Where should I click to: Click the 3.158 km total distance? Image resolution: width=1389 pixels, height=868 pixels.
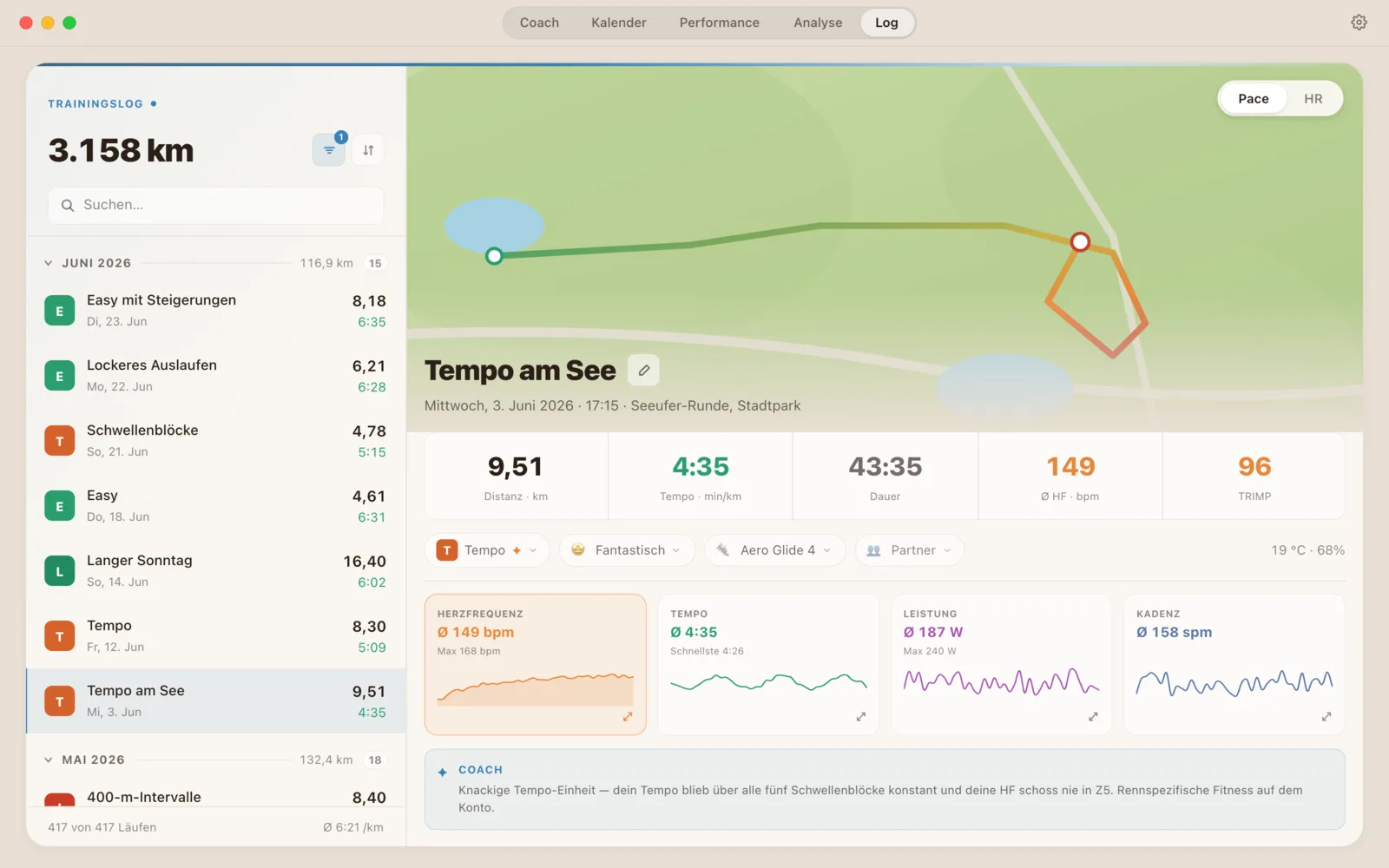[x=121, y=151]
